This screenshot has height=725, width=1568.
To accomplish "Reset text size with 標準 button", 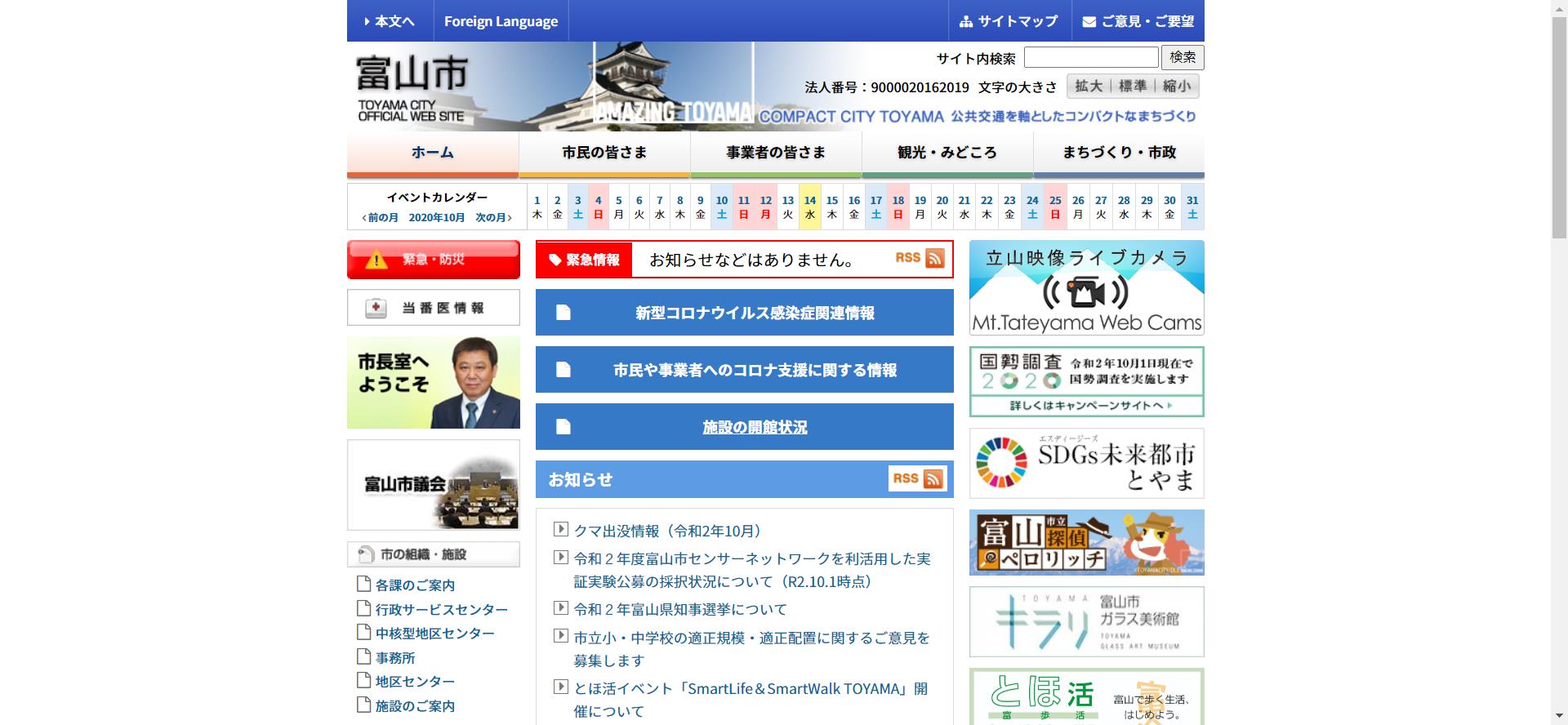I will [1132, 87].
